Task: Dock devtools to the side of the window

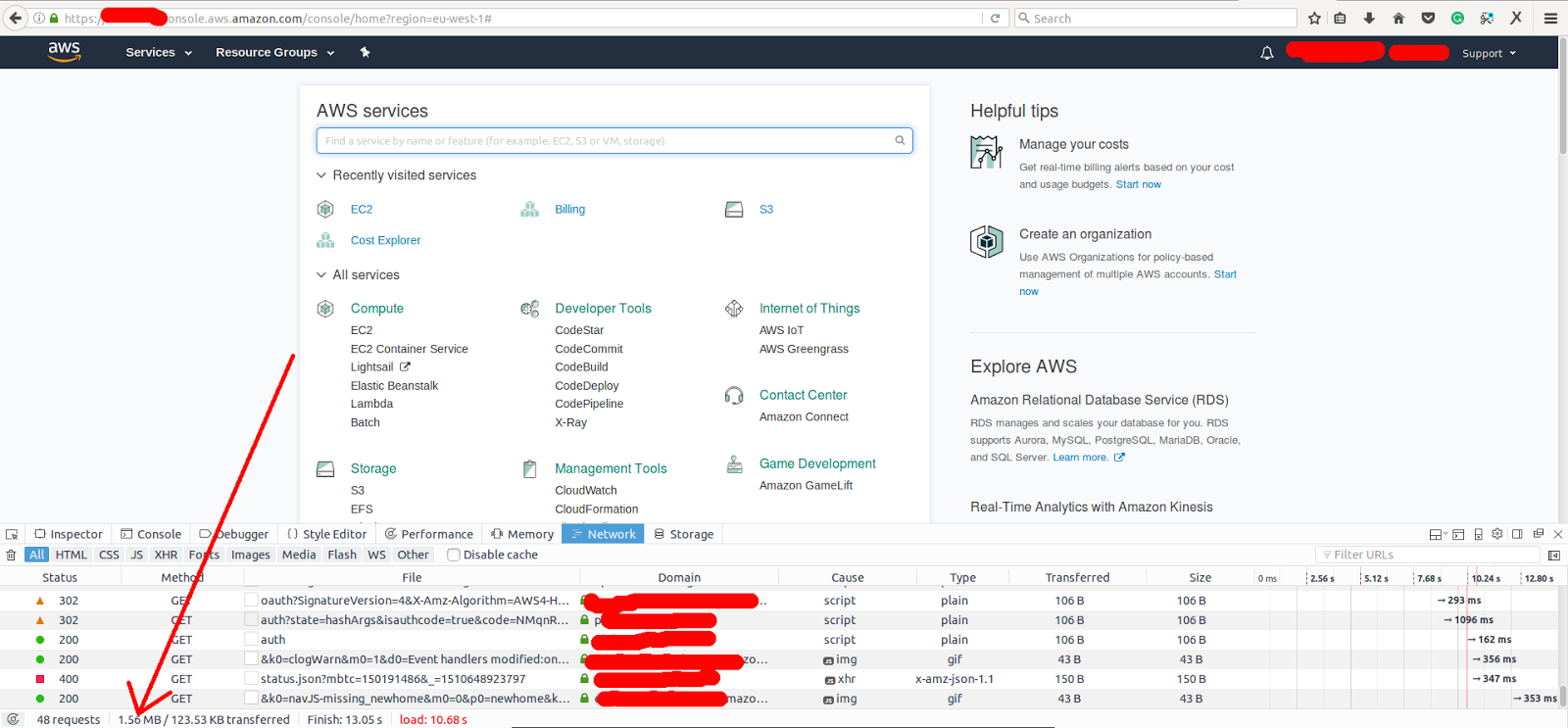Action: coord(1517,534)
